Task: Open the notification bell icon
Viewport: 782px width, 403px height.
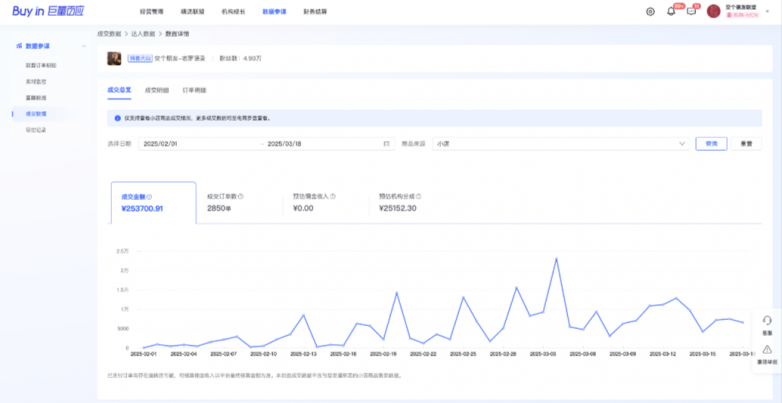Action: [671, 11]
